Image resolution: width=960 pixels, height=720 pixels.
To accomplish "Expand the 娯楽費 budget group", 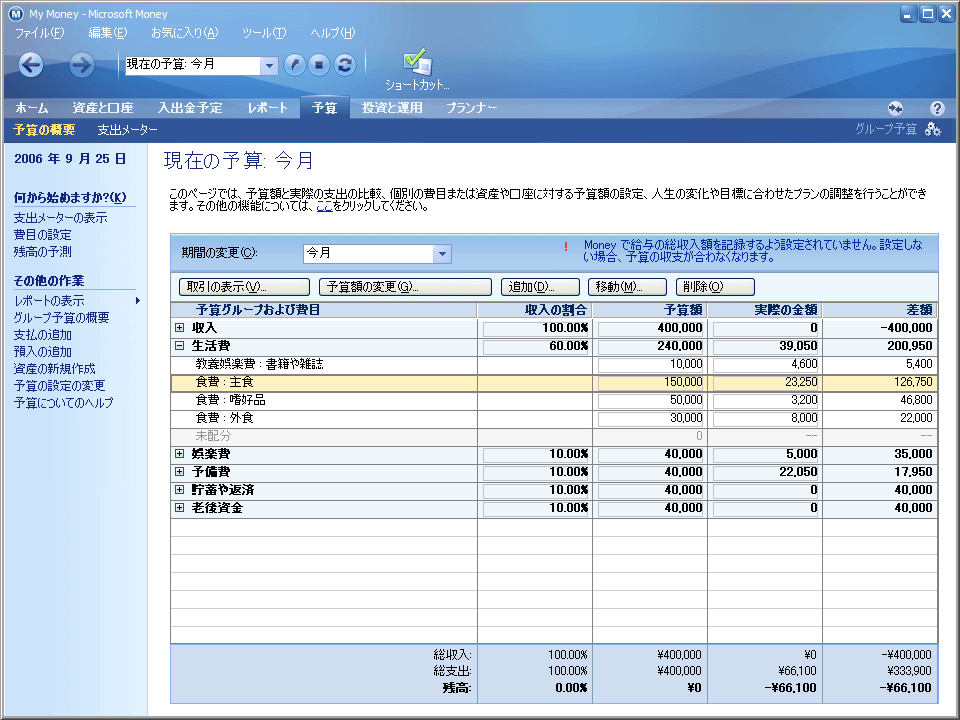I will pyautogui.click(x=179, y=454).
